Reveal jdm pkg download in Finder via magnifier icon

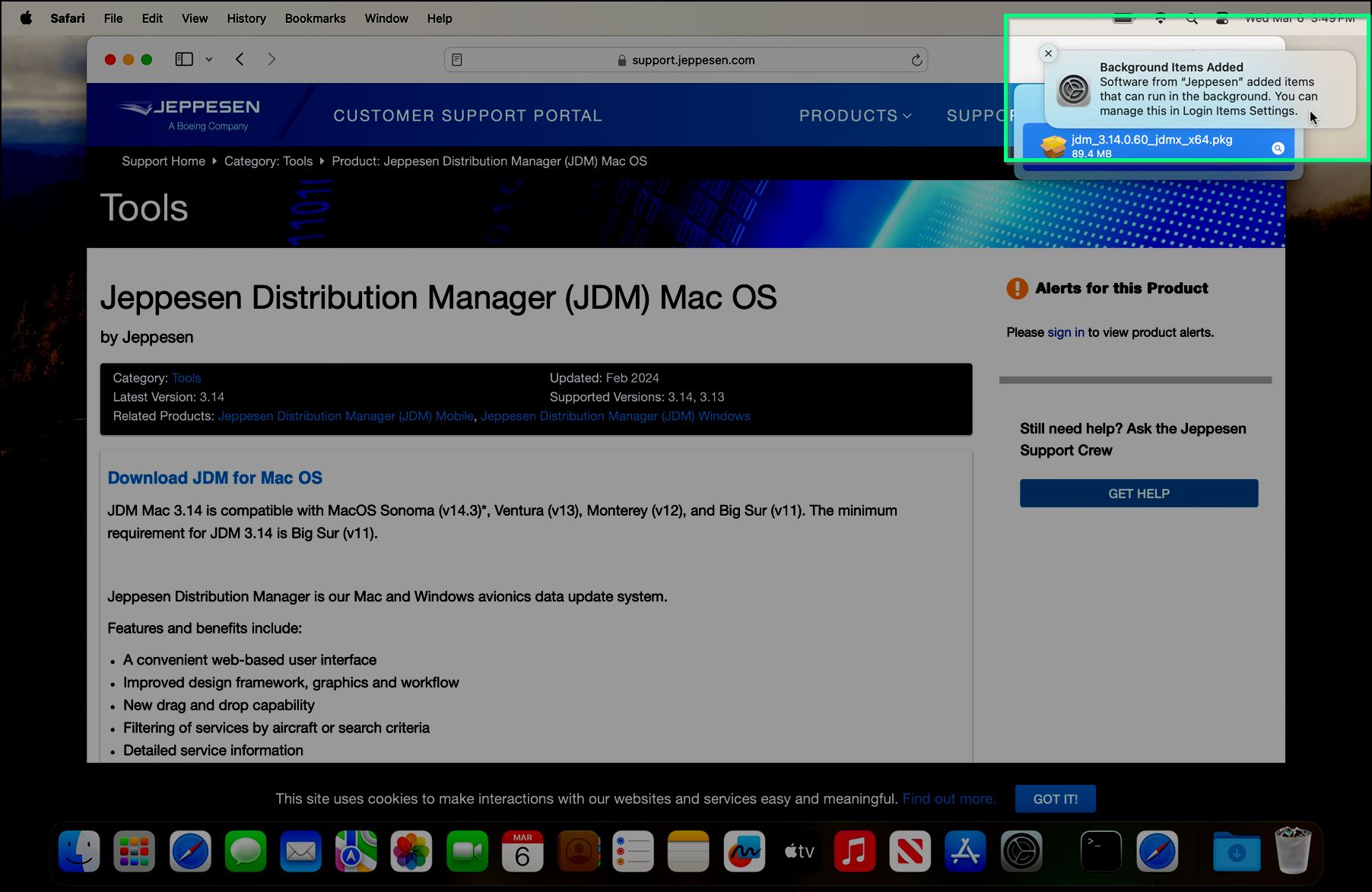click(1278, 148)
